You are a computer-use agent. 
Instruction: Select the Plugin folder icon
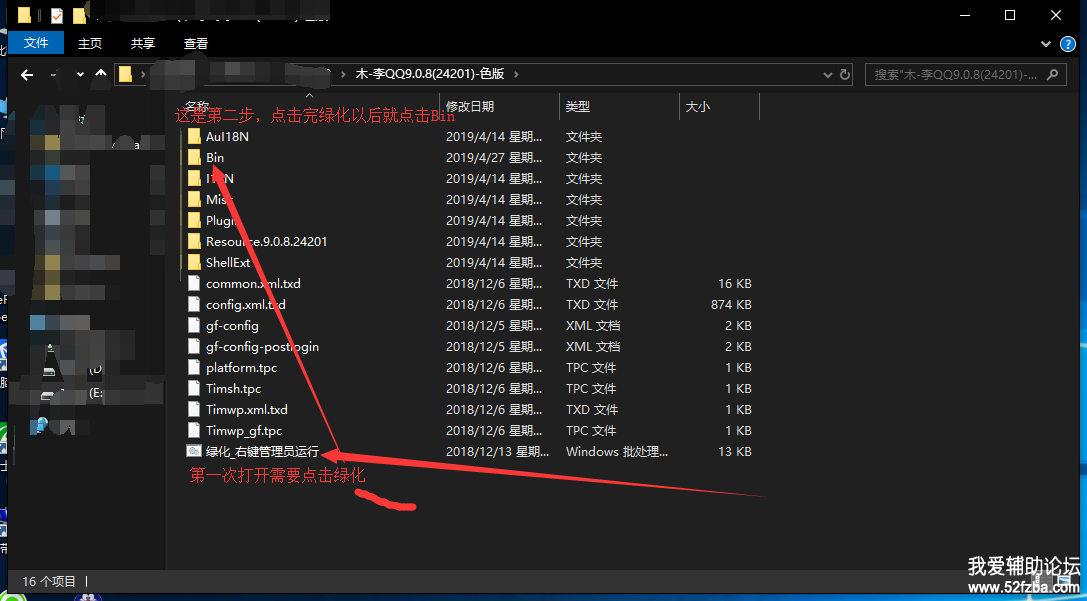click(x=194, y=220)
